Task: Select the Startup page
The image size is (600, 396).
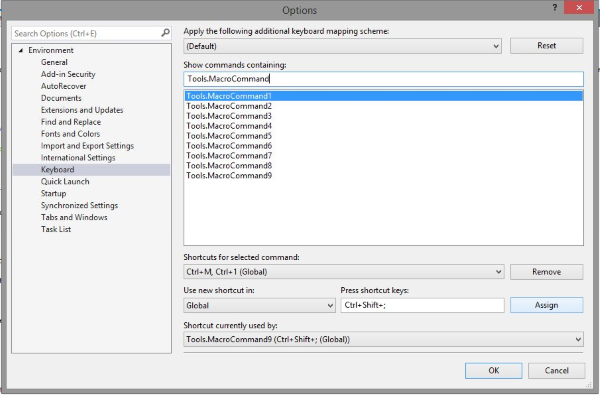Action: tap(54, 194)
